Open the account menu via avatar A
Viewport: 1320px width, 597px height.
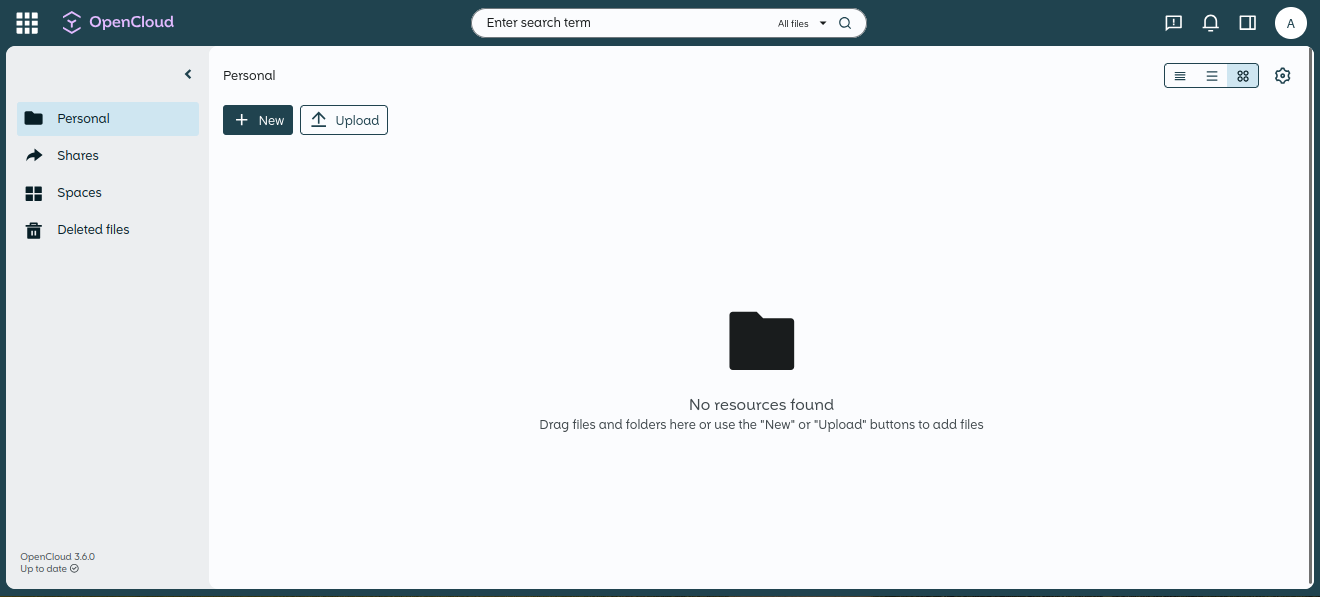[x=1291, y=22]
